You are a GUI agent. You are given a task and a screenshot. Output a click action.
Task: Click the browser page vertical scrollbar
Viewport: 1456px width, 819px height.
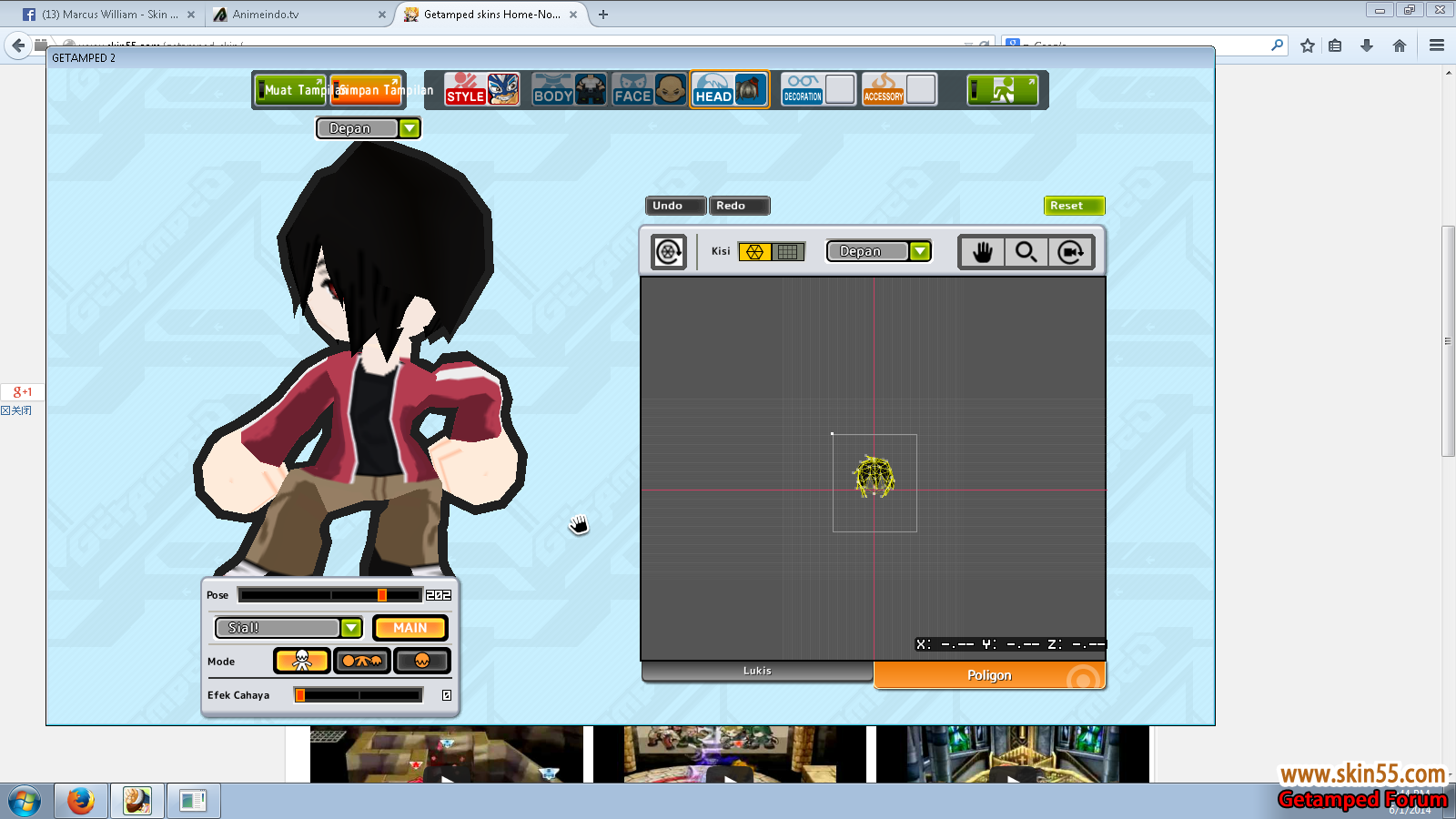pyautogui.click(x=1448, y=341)
